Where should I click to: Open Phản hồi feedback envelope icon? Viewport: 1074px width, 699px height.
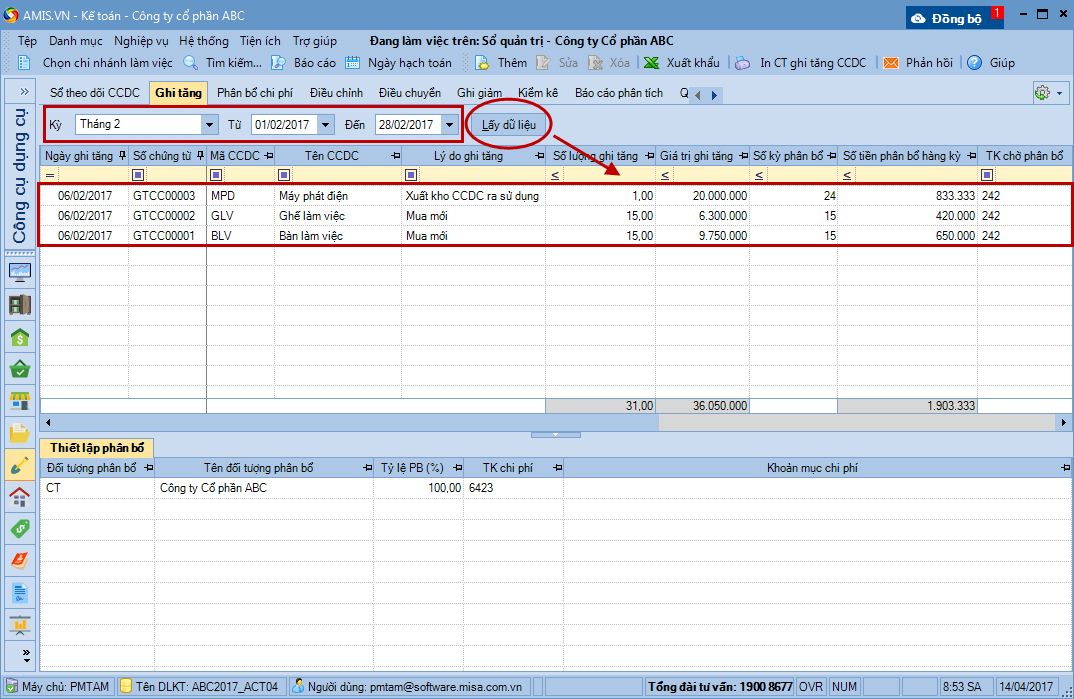coord(890,63)
